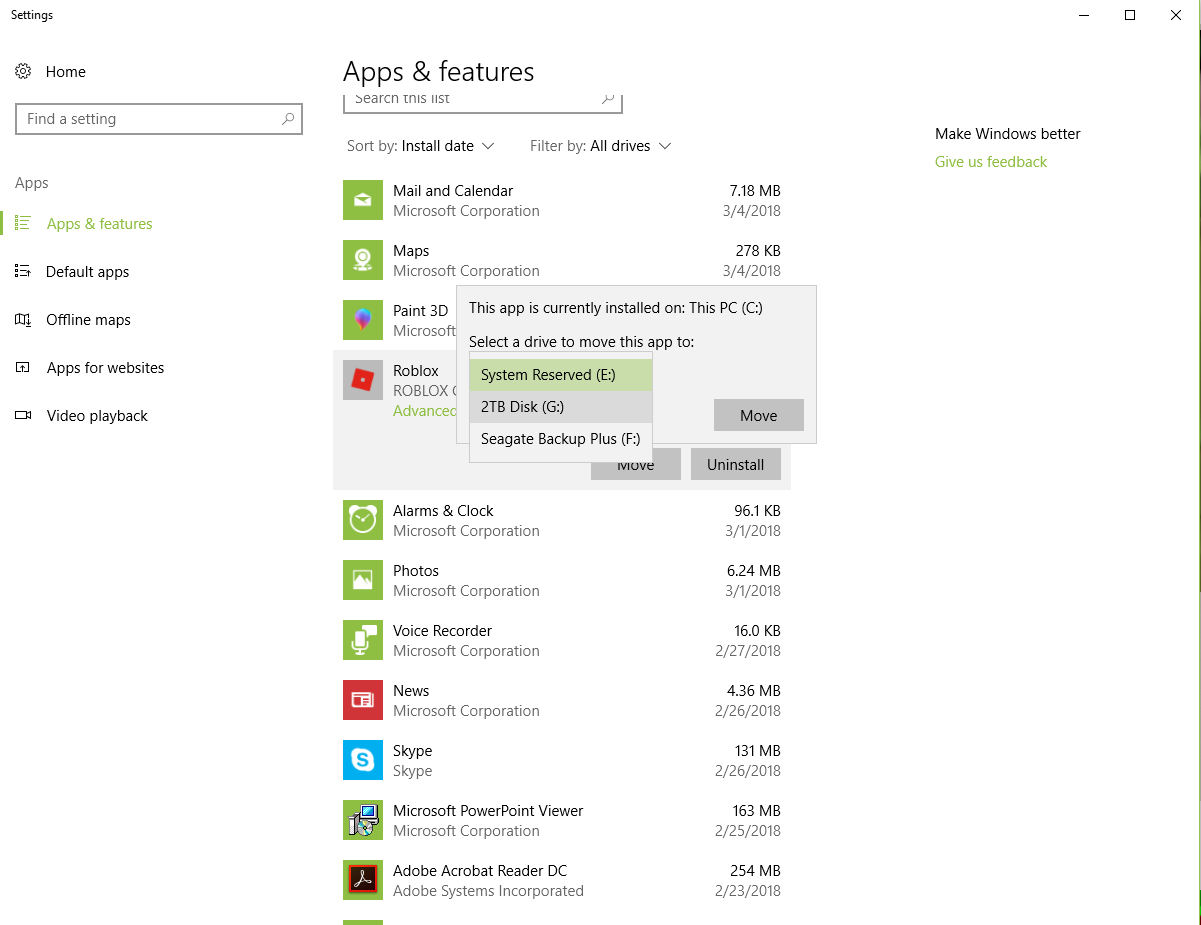Image resolution: width=1201 pixels, height=925 pixels.
Task: Click the Adobe Systems Incorporated publisher text
Action: pyautogui.click(x=488, y=891)
